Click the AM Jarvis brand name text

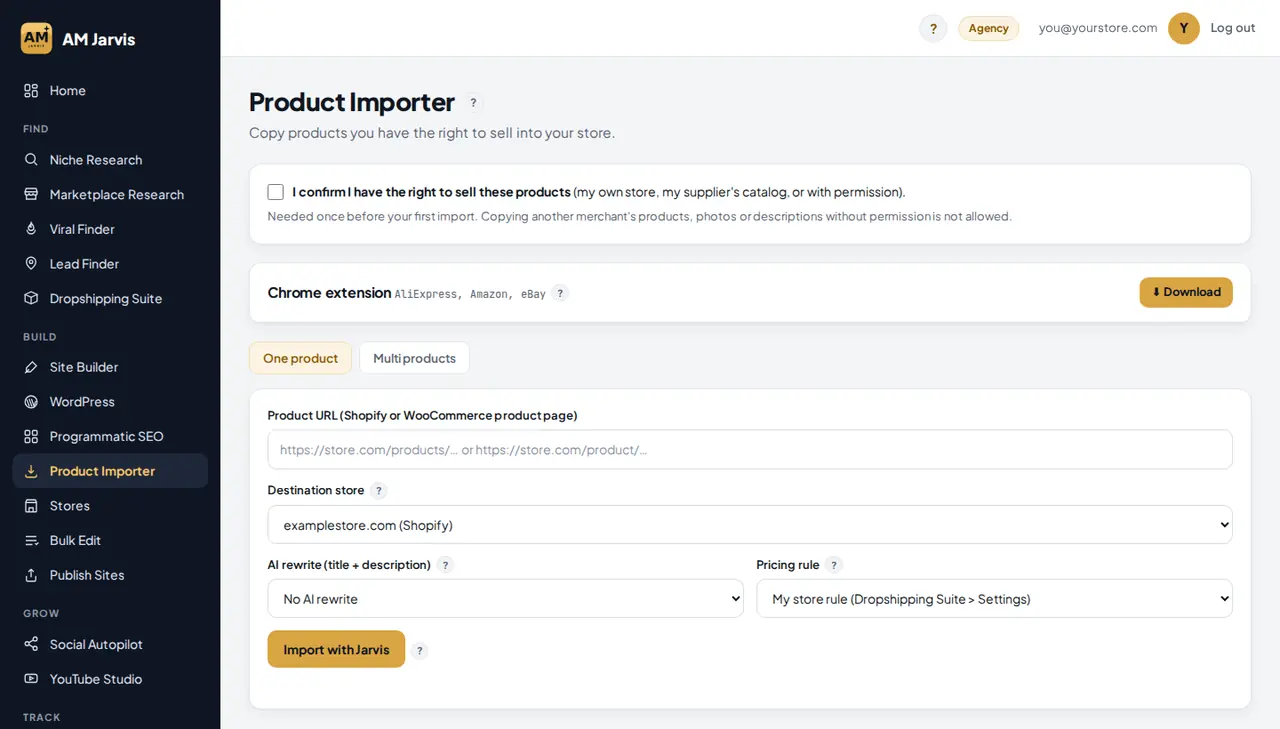point(99,39)
